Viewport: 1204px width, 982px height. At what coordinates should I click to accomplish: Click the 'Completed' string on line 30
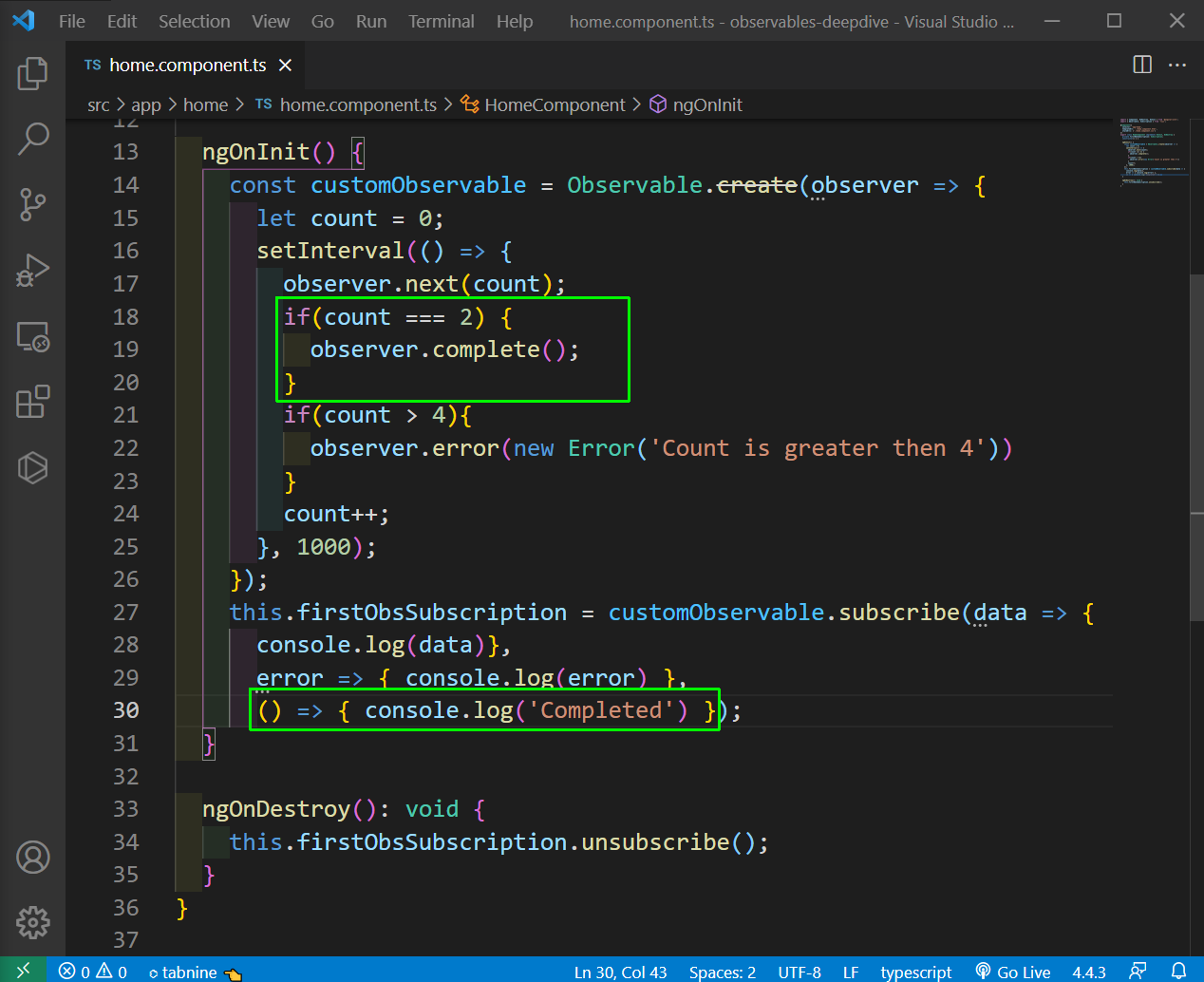[x=601, y=710]
